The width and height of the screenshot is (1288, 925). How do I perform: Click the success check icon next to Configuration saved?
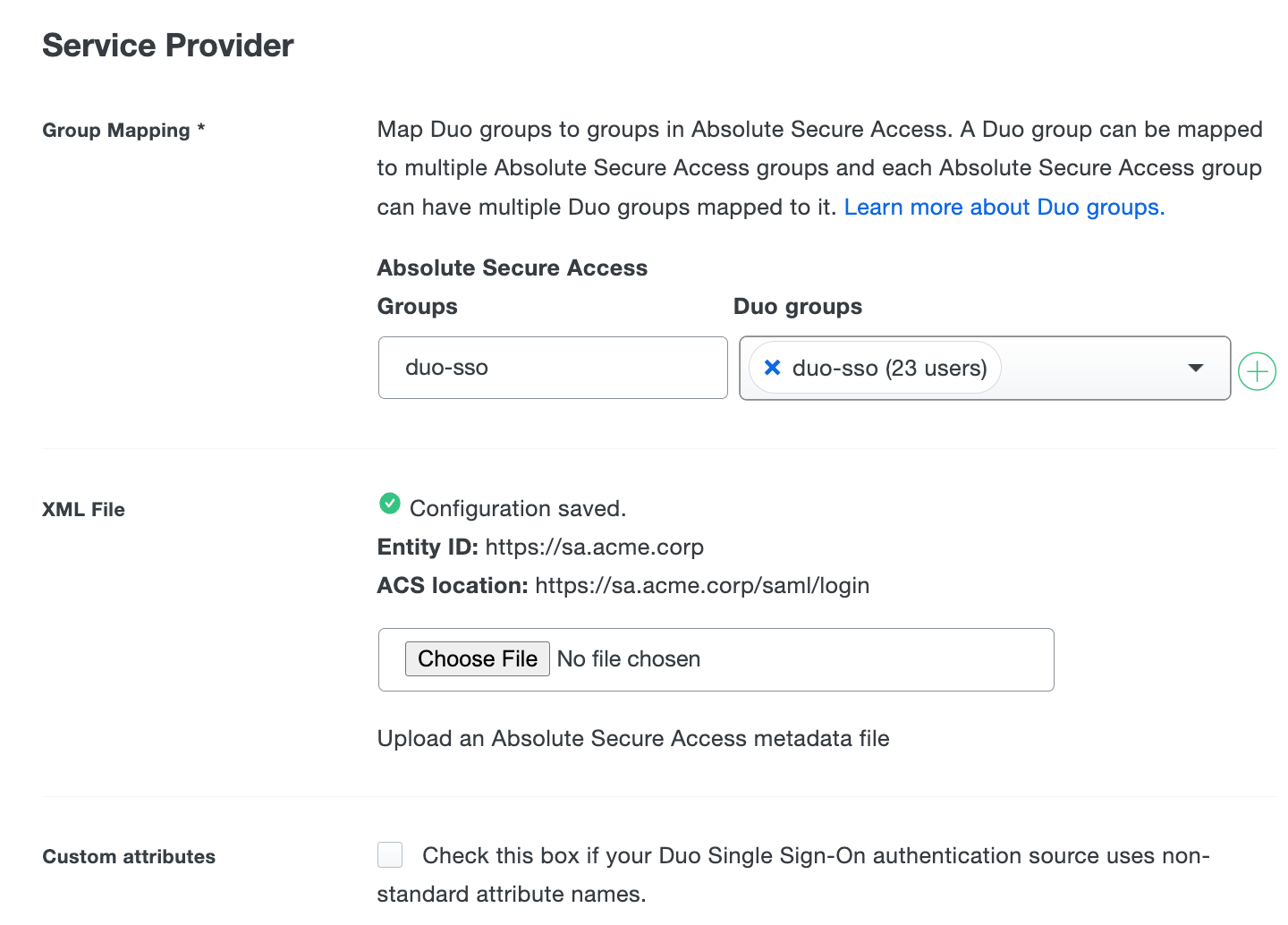coord(389,504)
